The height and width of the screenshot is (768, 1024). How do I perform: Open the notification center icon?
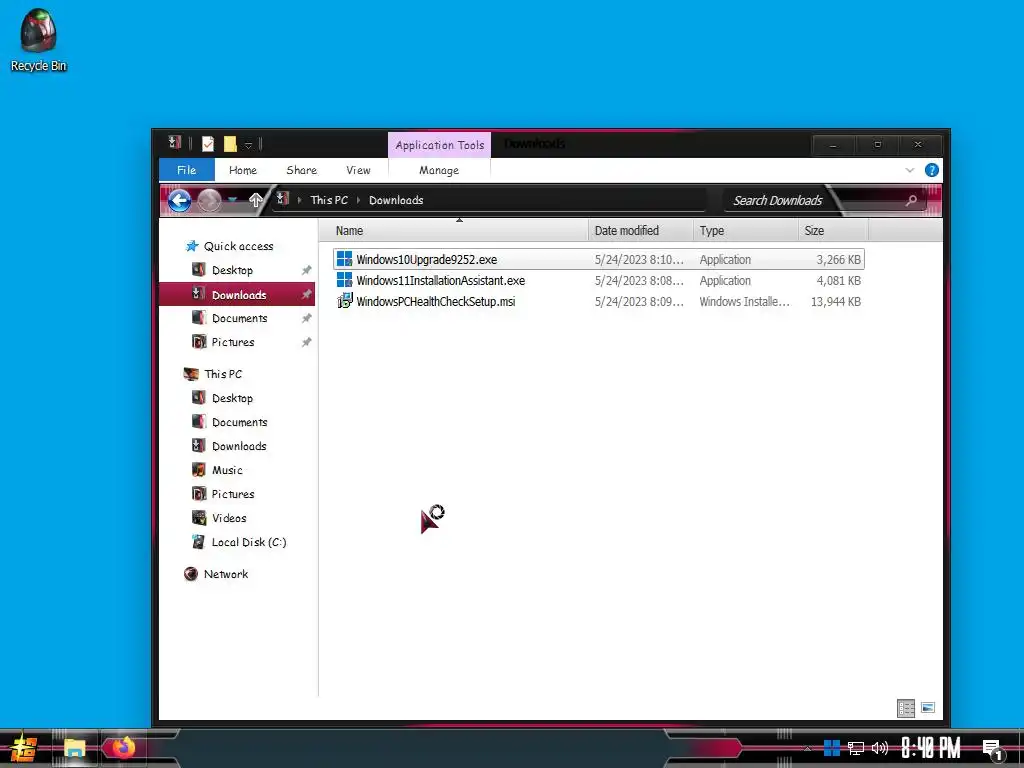pyautogui.click(x=992, y=750)
